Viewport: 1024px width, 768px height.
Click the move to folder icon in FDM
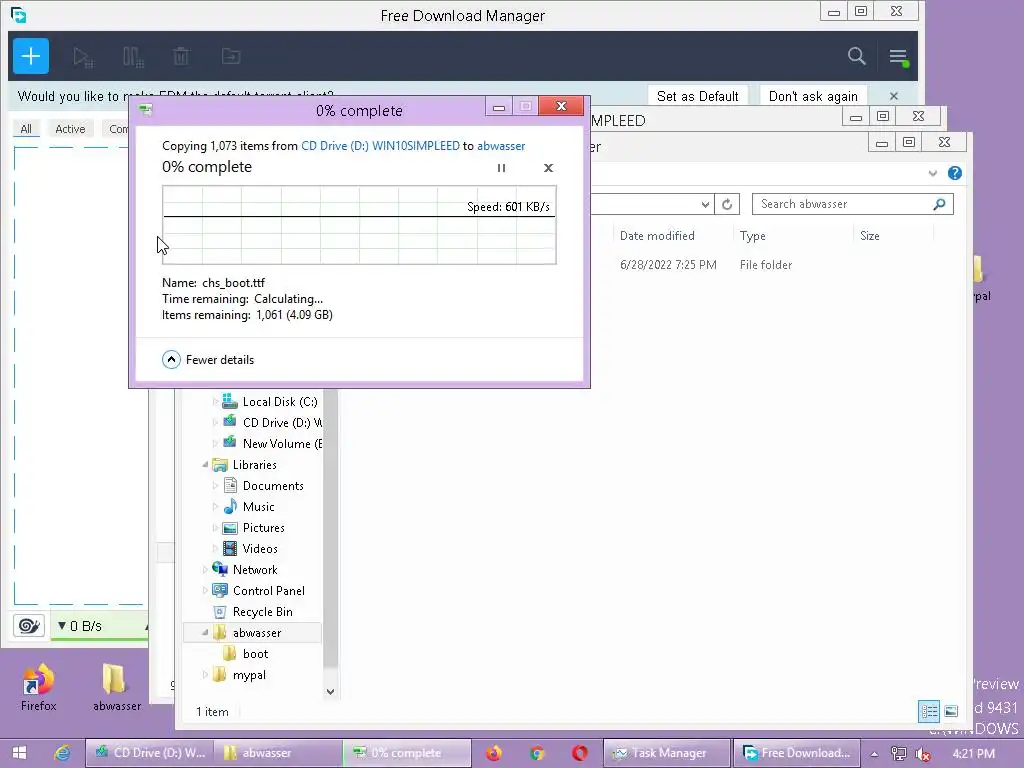click(x=231, y=56)
